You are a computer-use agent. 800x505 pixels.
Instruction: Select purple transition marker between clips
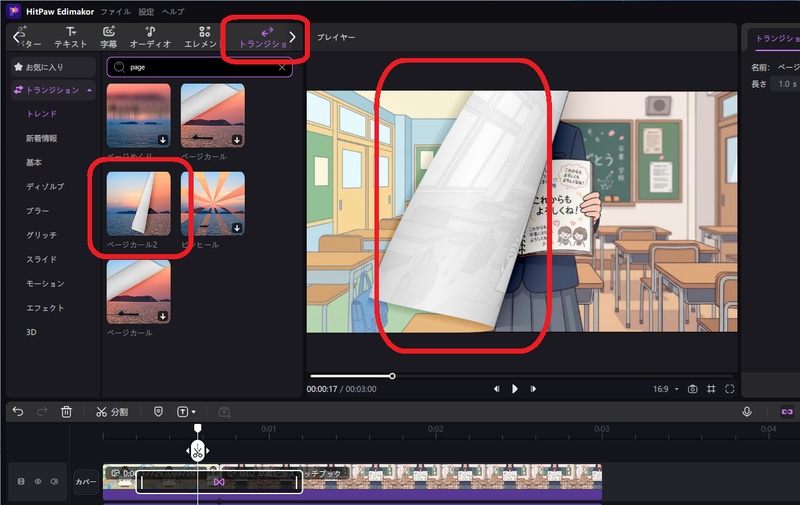pyautogui.click(x=219, y=482)
